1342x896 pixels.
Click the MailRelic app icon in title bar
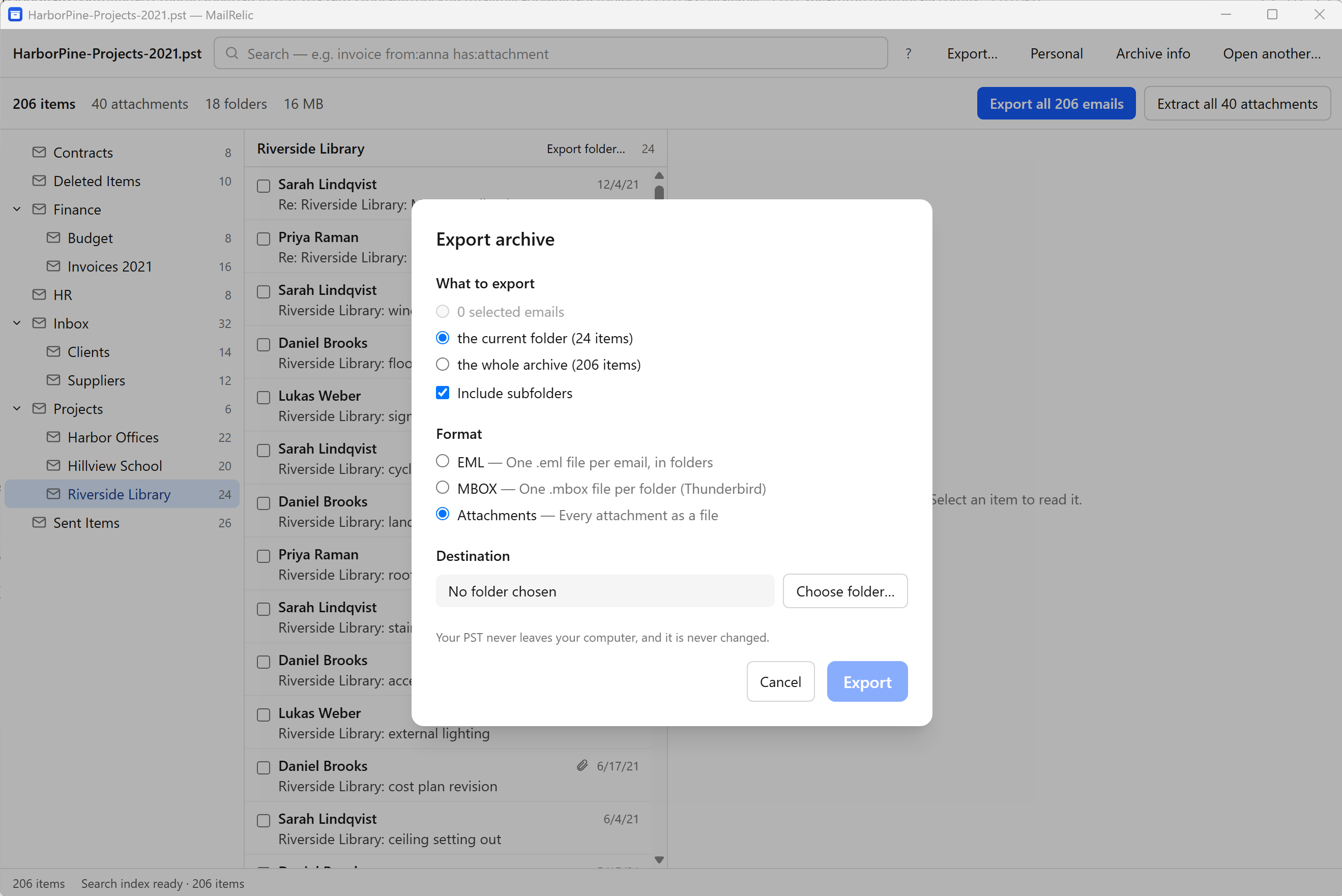(15, 15)
